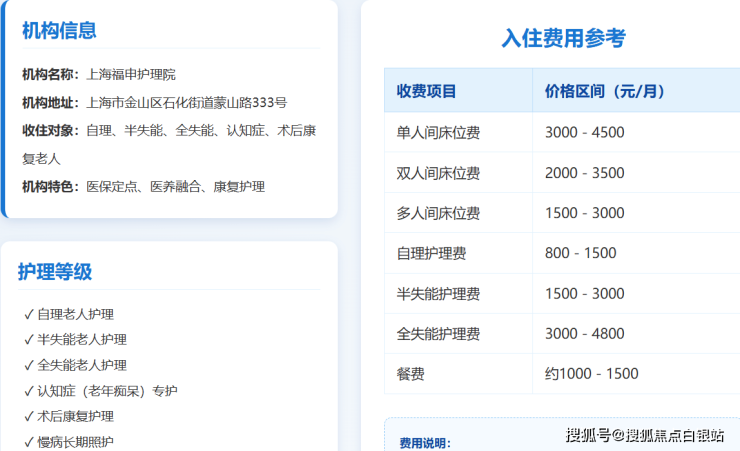Select the 术后康复护理 list item
740x451 pixels.
click(x=69, y=416)
